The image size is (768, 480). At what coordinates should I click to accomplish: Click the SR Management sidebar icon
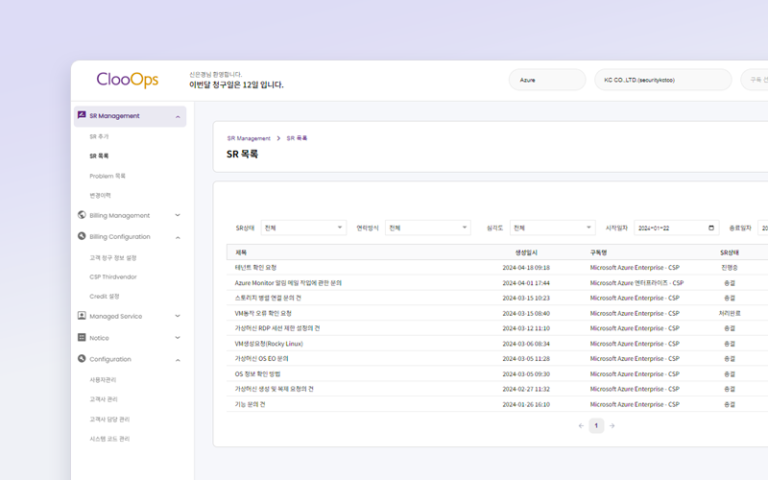[x=81, y=116]
